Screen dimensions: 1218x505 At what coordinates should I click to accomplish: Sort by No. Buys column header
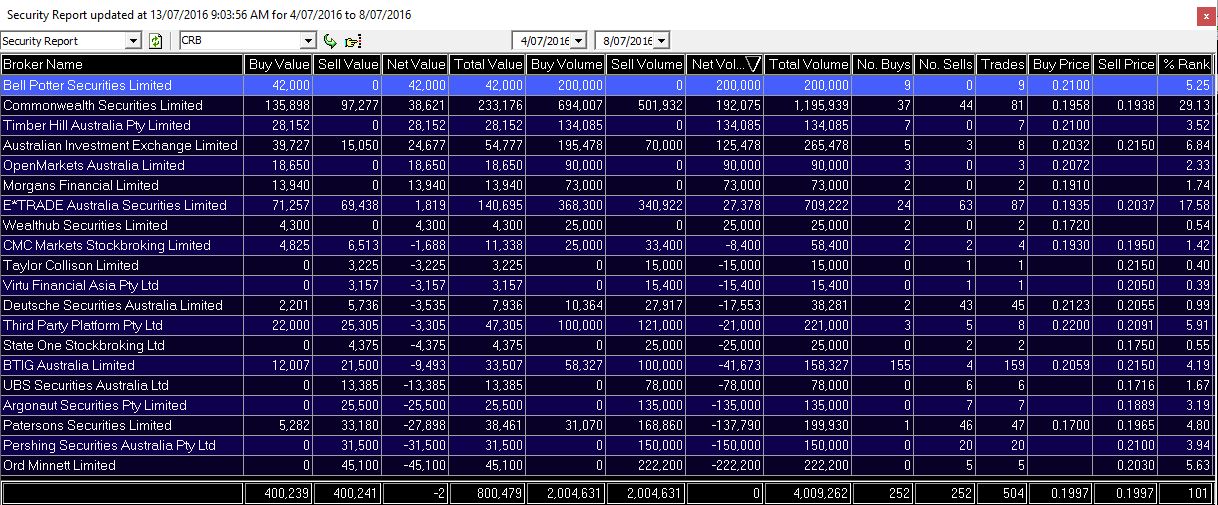tap(884, 65)
